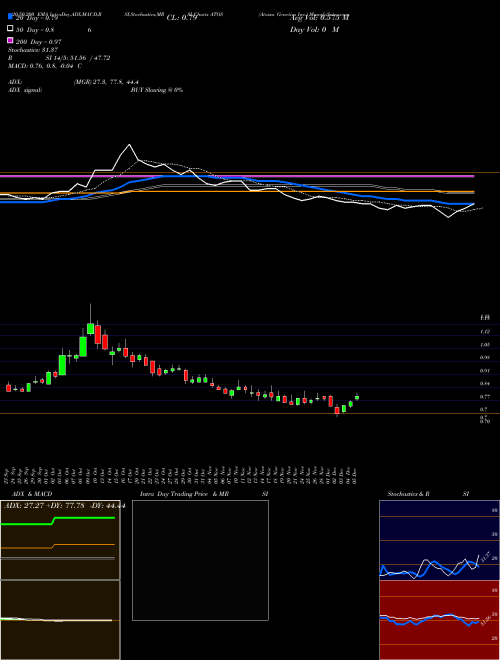Click the peak of the white price line
500x660 pixels.
129,145
